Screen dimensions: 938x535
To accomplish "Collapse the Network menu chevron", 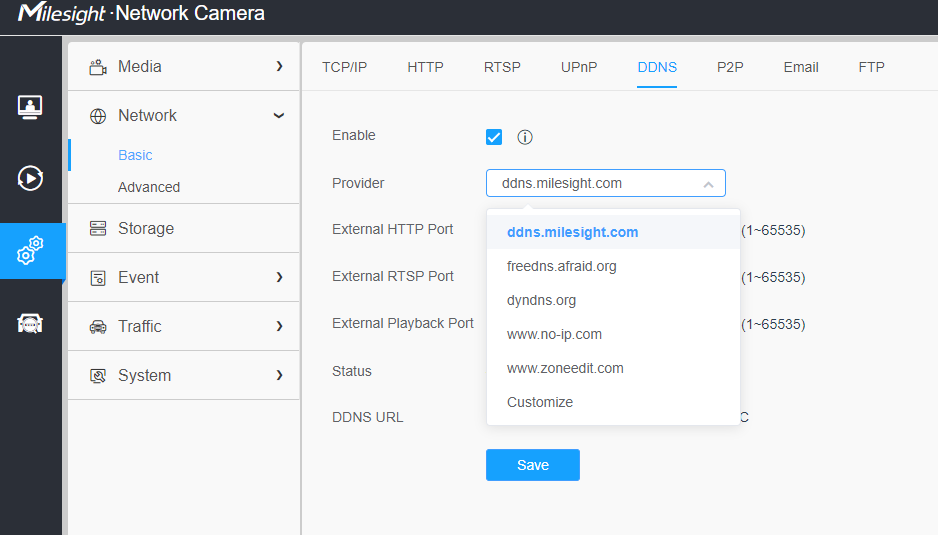I will 279,115.
